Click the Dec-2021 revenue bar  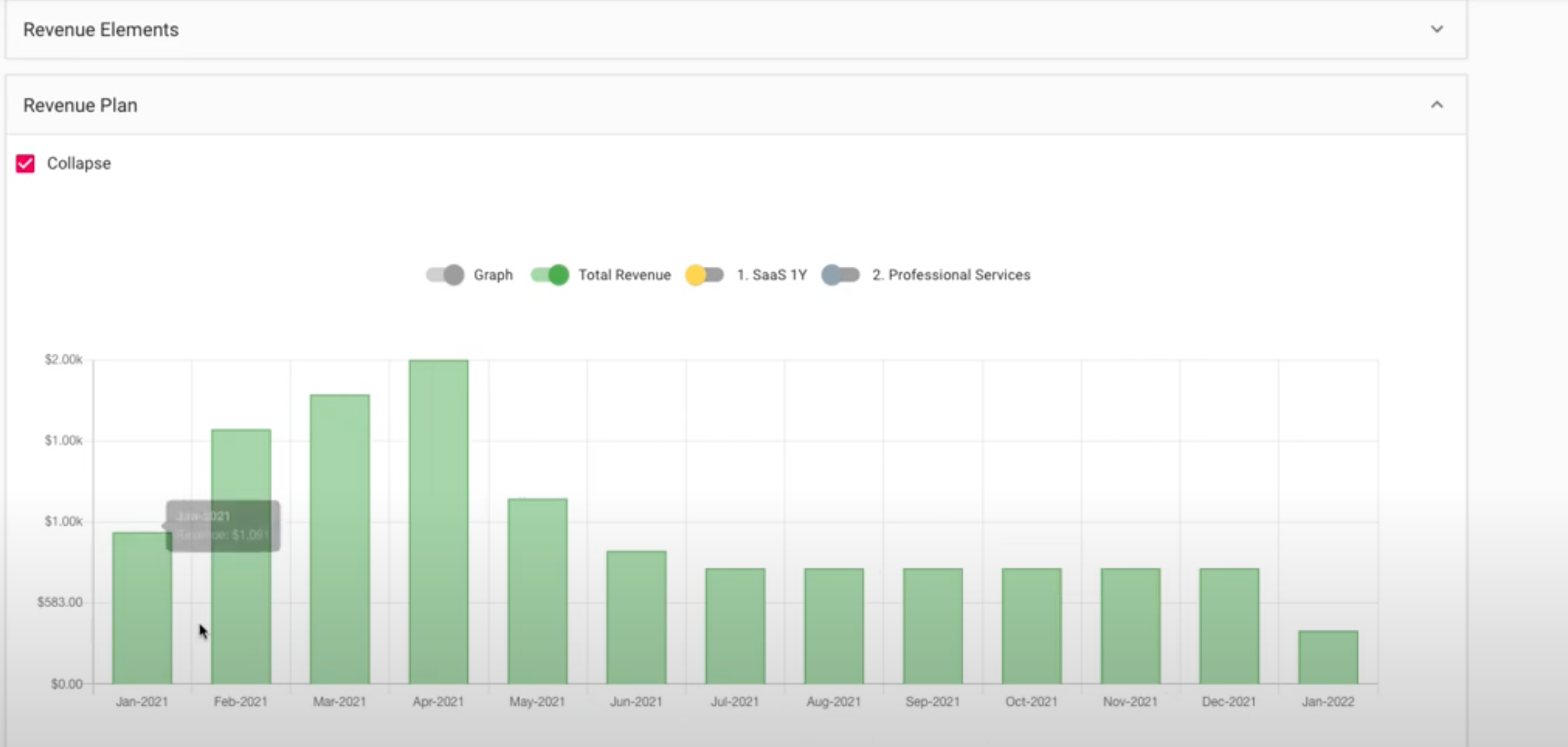(1229, 626)
